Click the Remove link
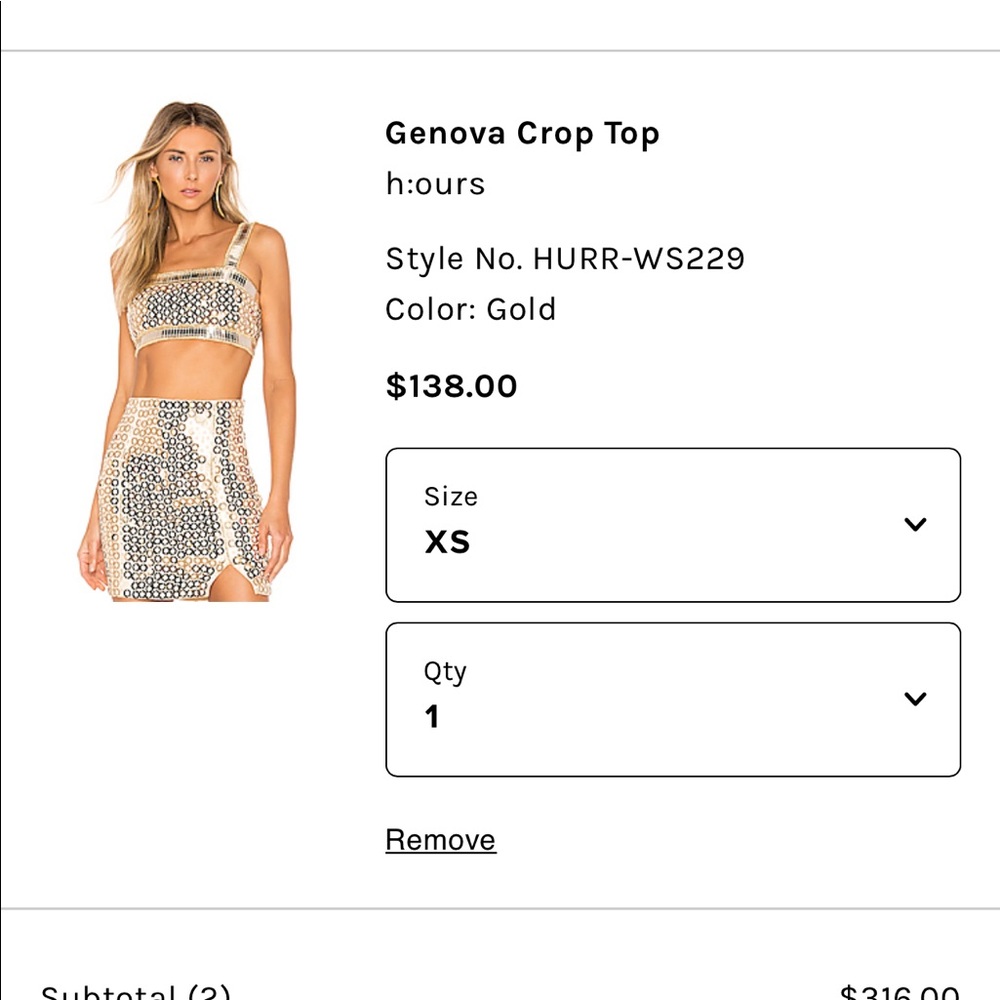Image resolution: width=1000 pixels, height=1000 pixels. click(x=441, y=840)
